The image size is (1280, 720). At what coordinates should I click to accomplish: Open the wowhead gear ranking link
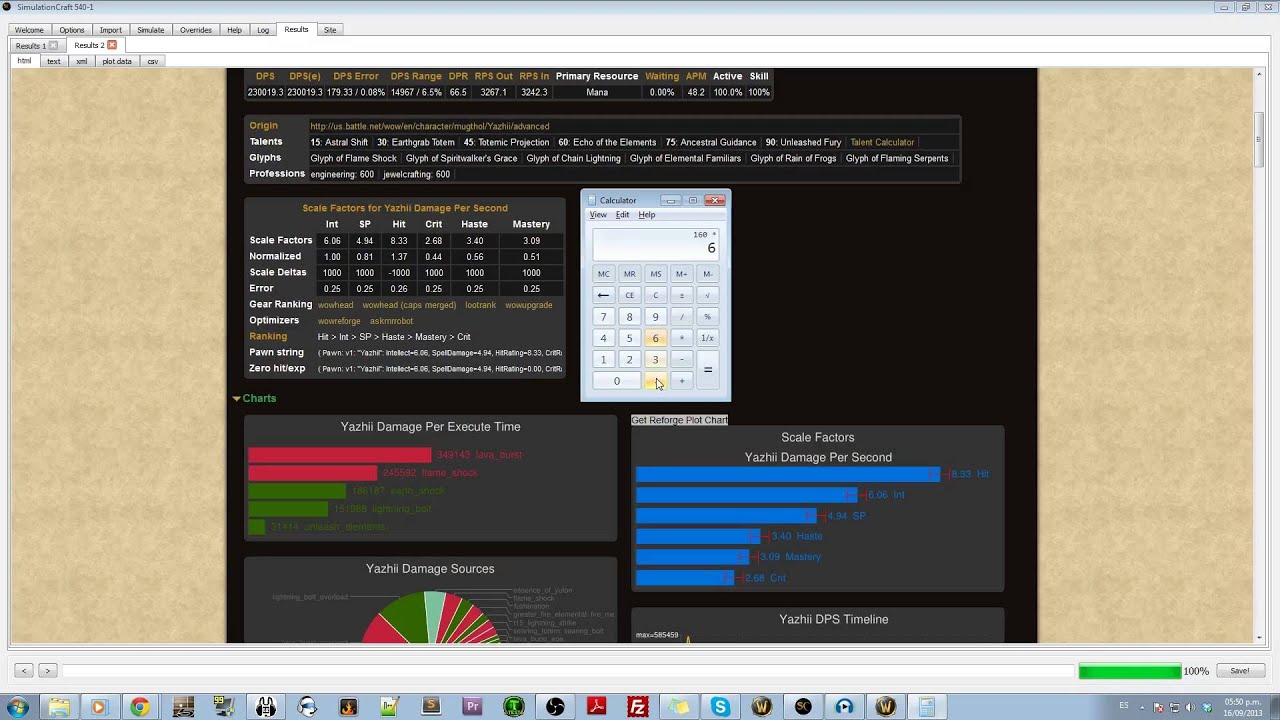pos(335,304)
